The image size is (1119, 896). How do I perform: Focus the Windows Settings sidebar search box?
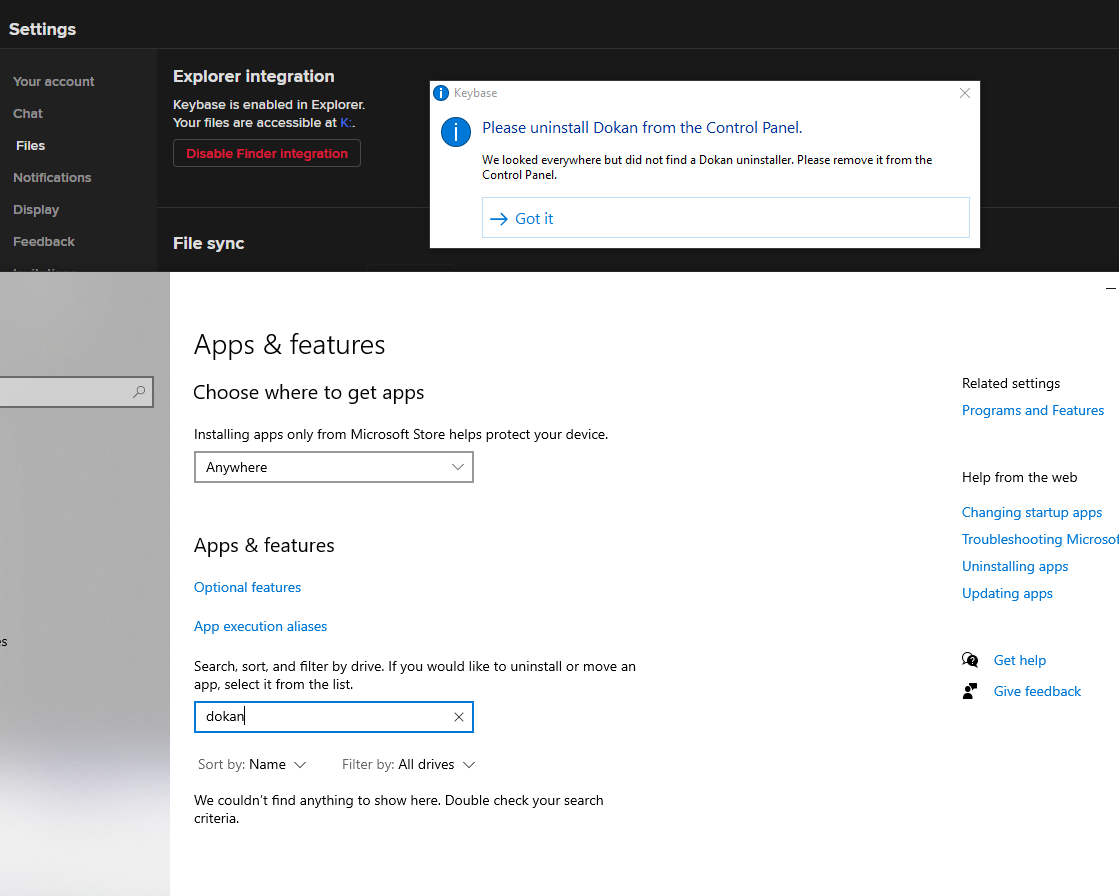76,392
